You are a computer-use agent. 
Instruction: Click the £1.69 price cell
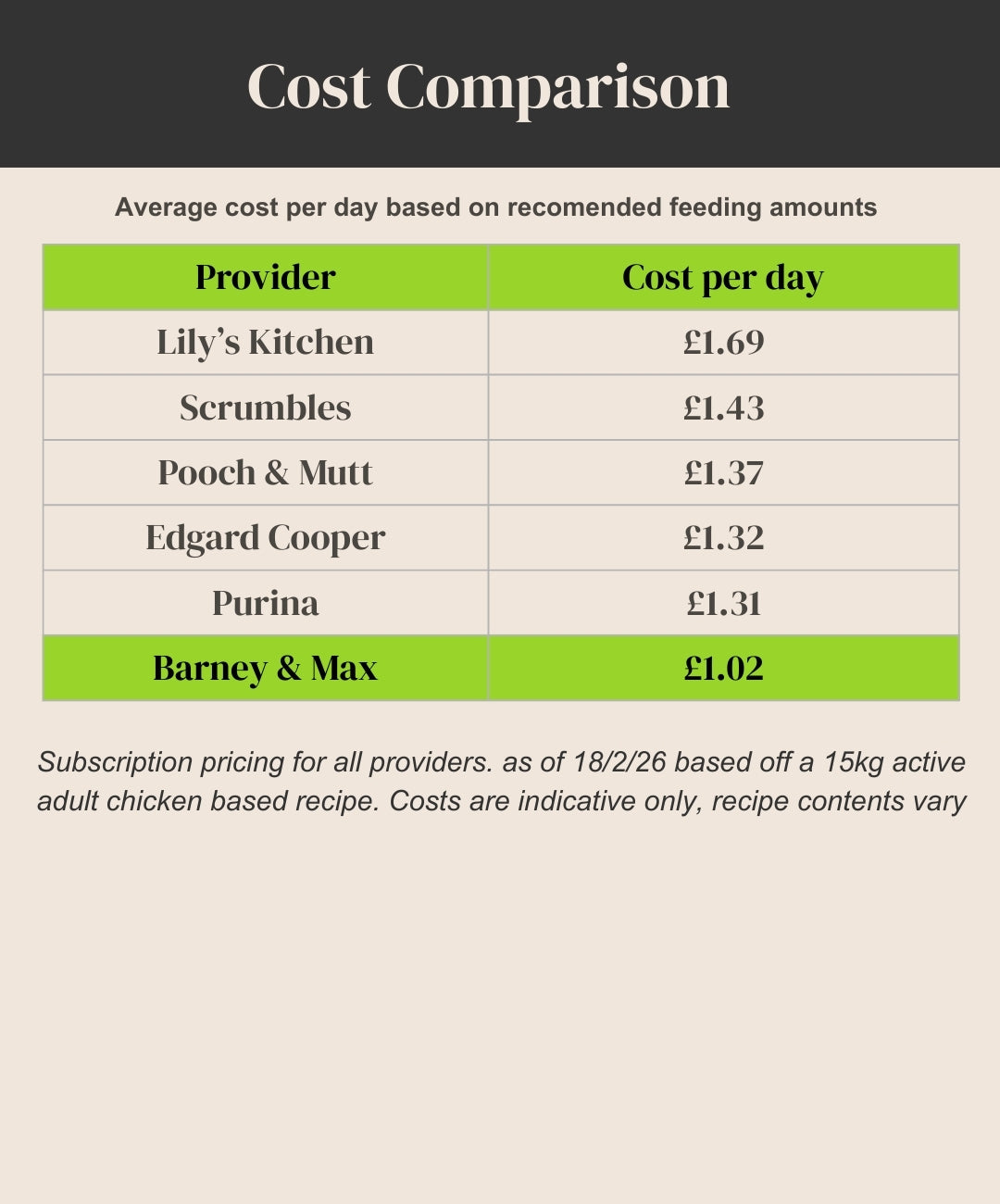(x=723, y=342)
